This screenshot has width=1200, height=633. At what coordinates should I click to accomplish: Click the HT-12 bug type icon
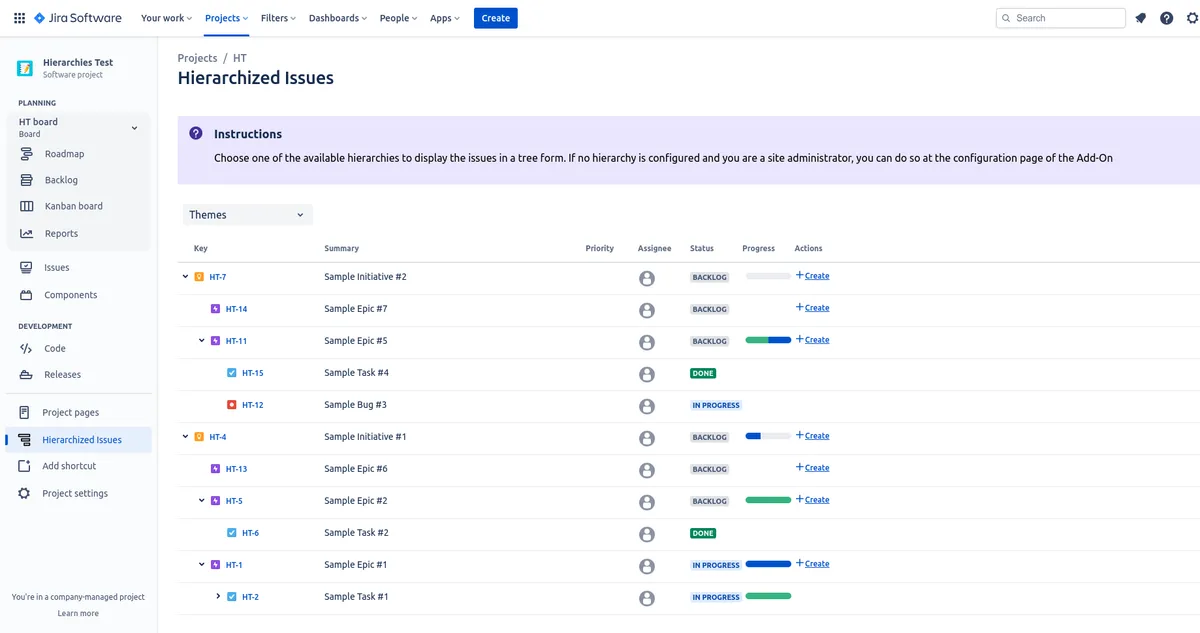click(x=231, y=405)
